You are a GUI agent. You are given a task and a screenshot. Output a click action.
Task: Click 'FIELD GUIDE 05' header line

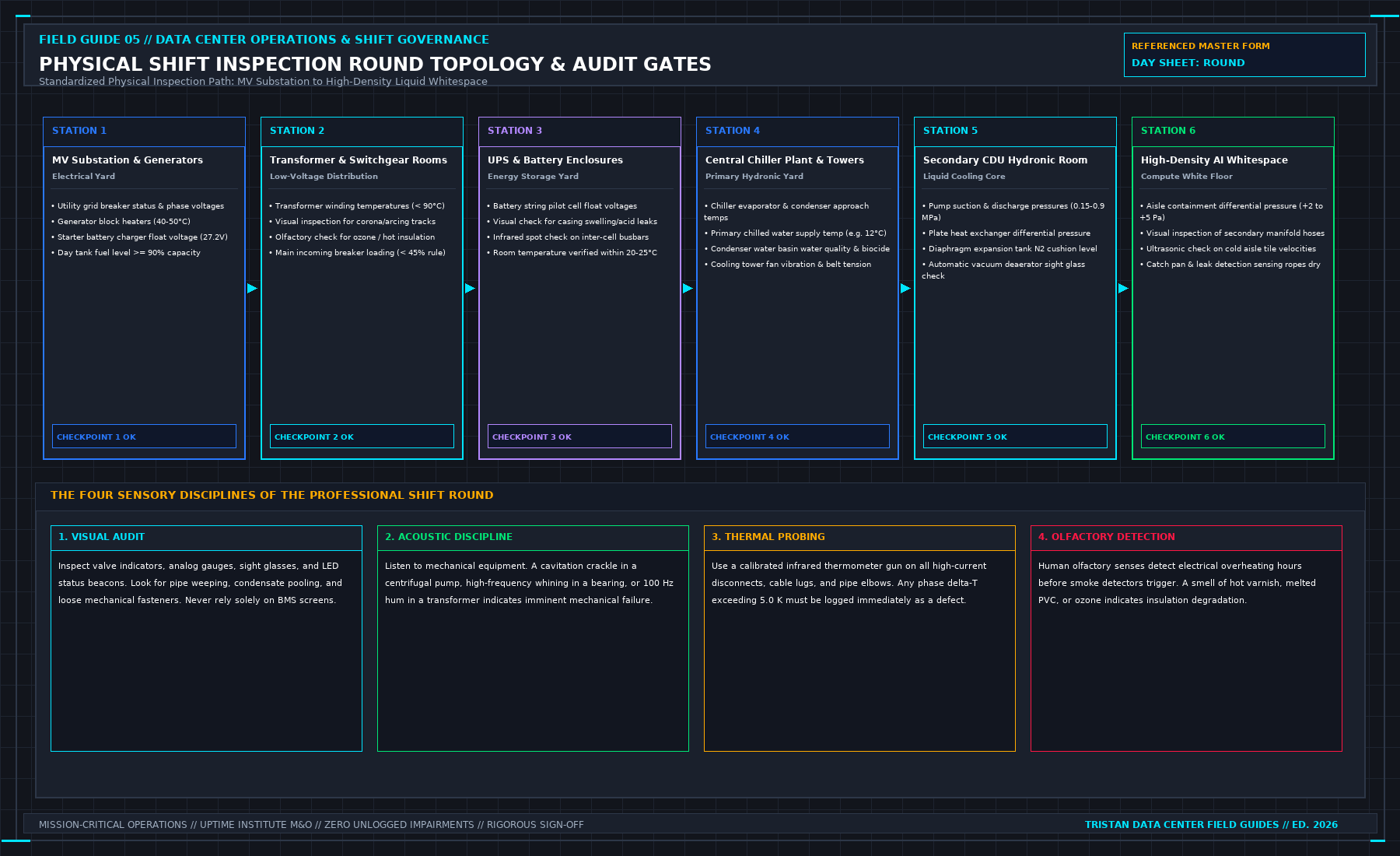[264, 40]
